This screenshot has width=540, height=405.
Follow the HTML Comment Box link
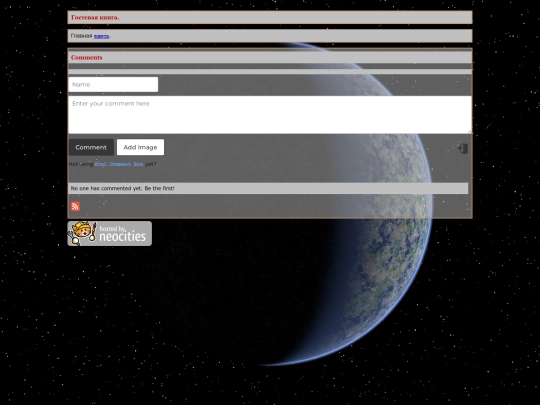119,164
